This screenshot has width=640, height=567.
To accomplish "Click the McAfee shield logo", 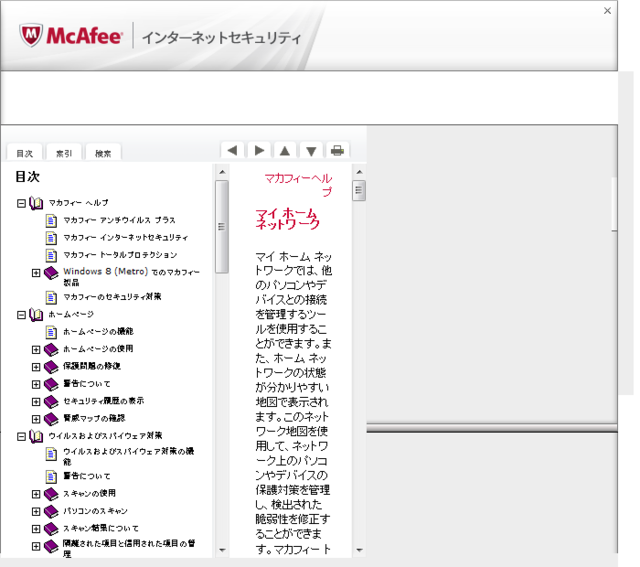I will 31,35.
